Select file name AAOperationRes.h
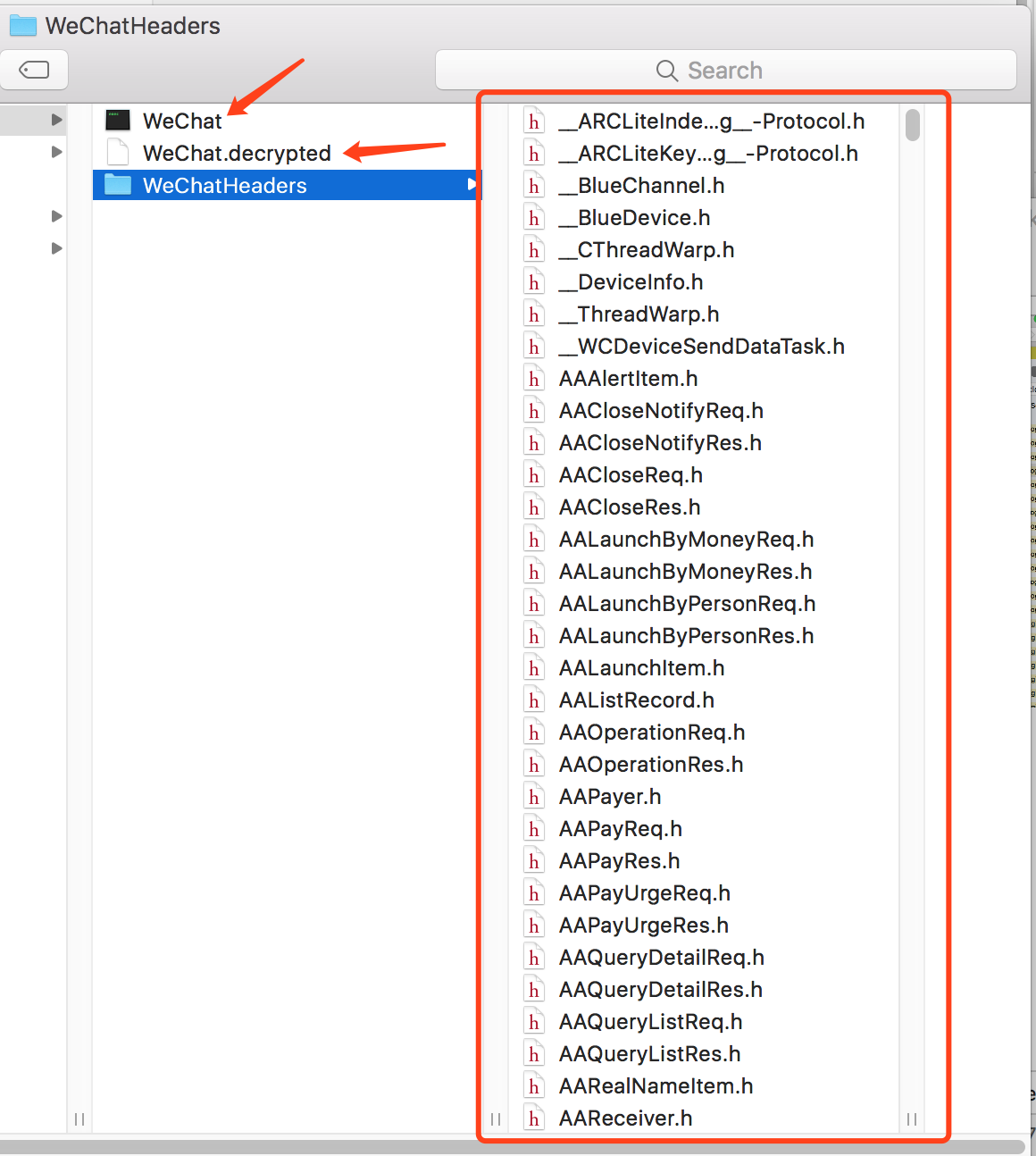 tap(651, 765)
